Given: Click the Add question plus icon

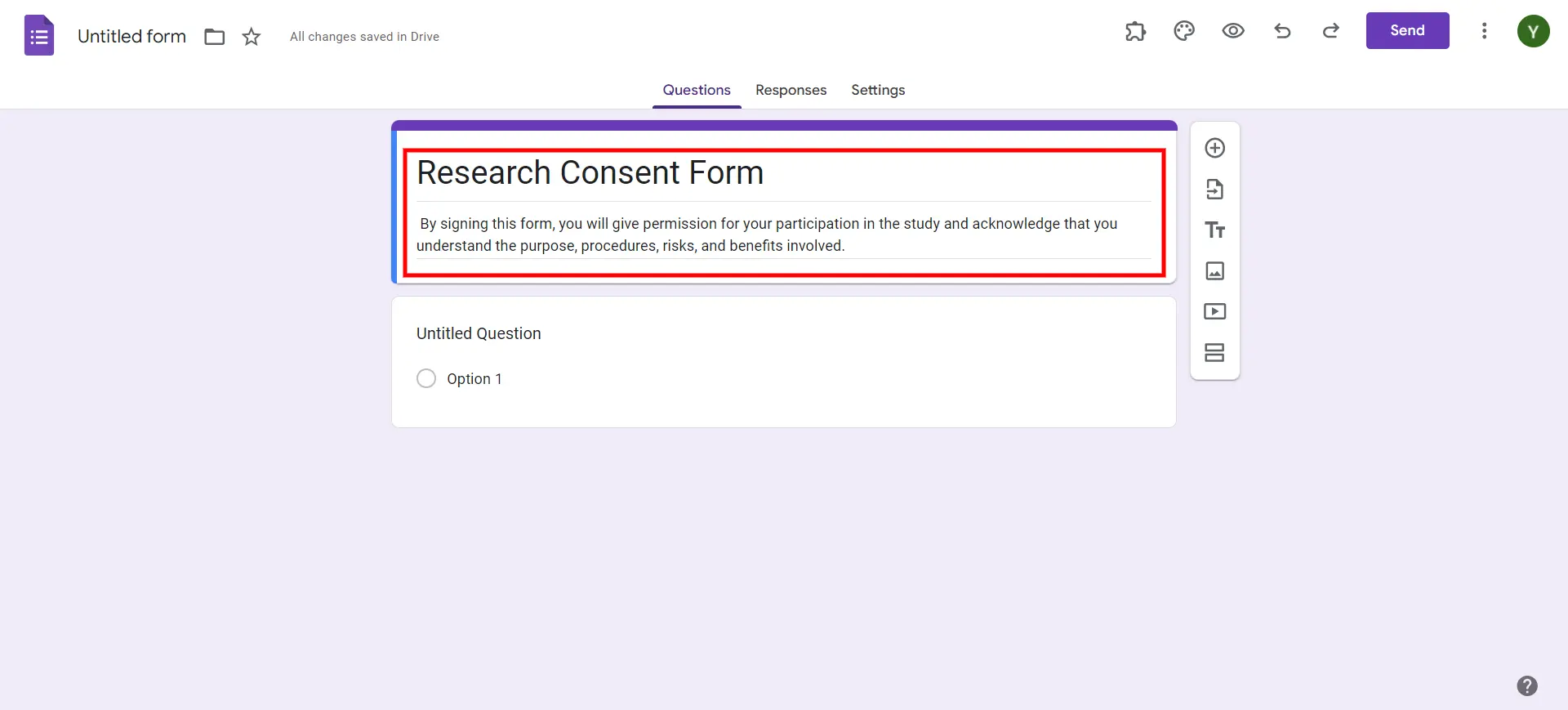Looking at the screenshot, I should click(x=1214, y=148).
